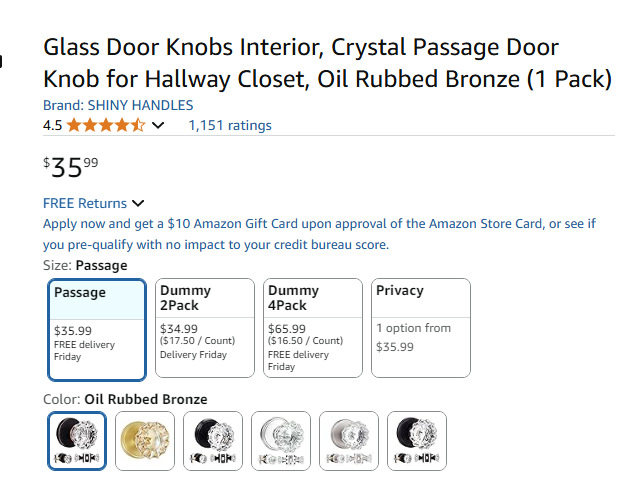The width and height of the screenshot is (634, 491).
Task: Select the Dummy 4Pack size option
Action: (311, 329)
